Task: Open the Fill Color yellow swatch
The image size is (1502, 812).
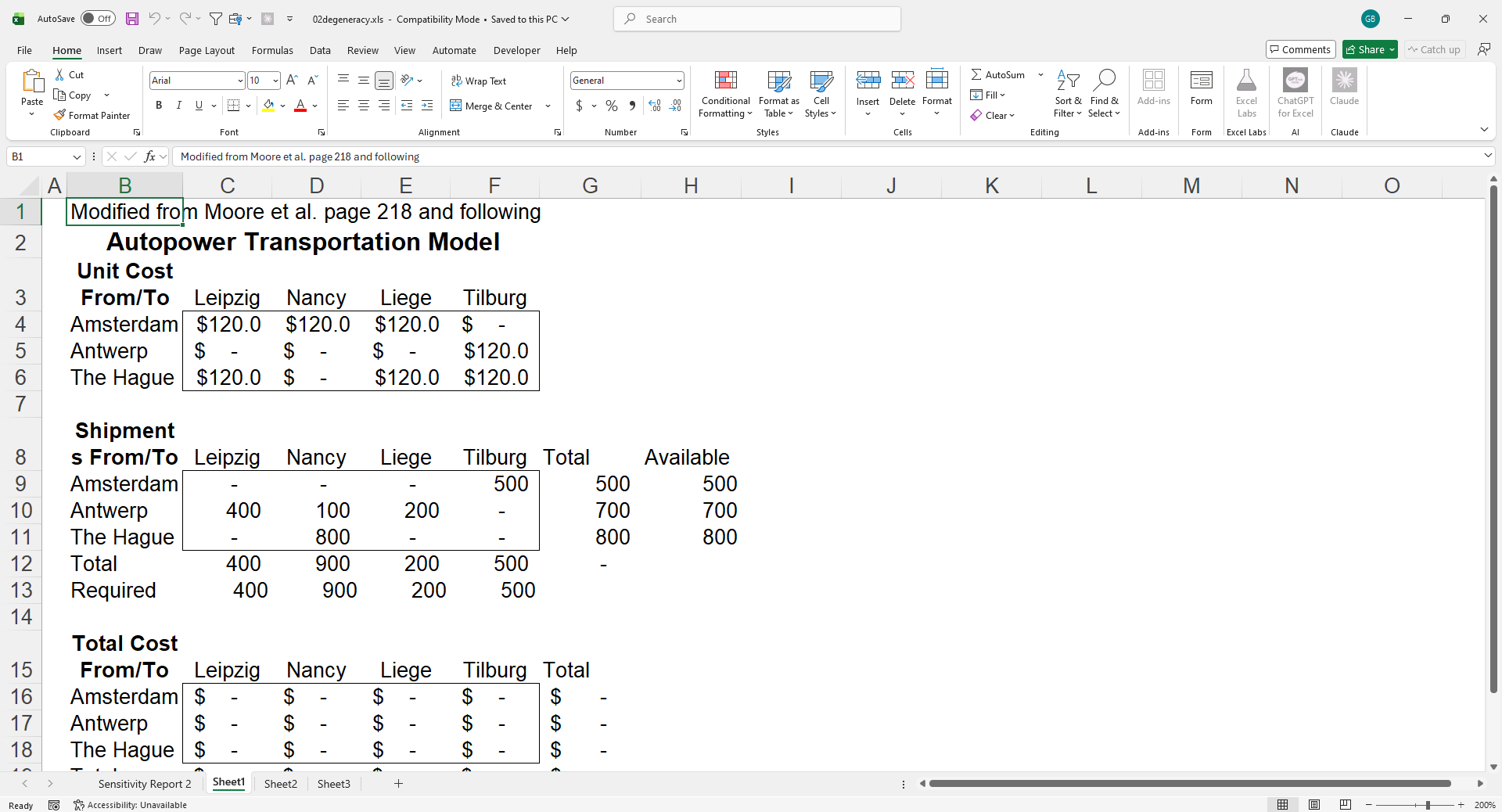Action: 268,106
